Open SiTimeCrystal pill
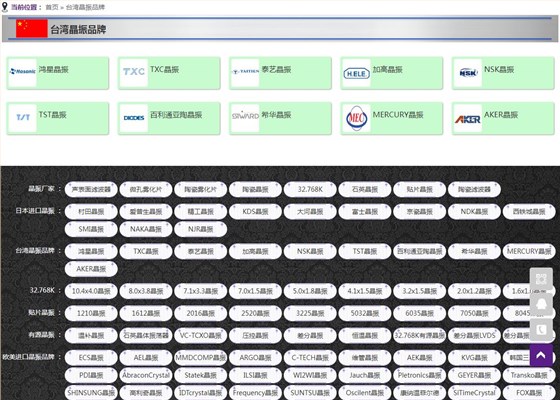The image size is (560, 400). pos(474,392)
